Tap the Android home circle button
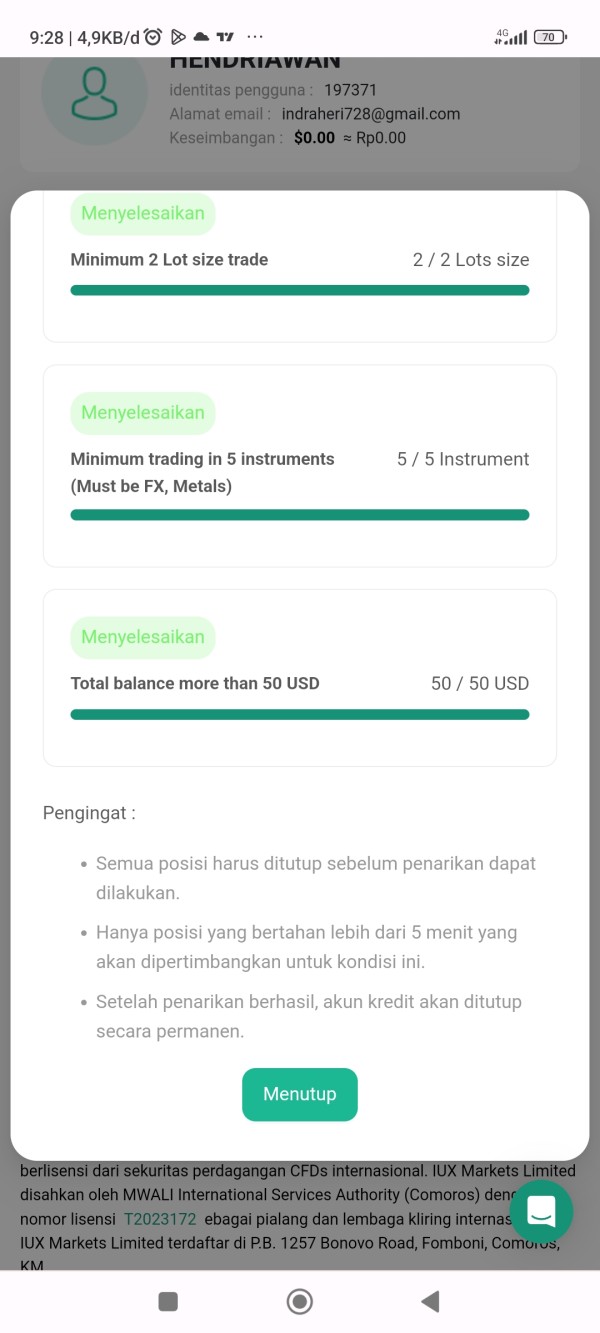This screenshot has height=1333, width=600. pyautogui.click(x=299, y=1301)
